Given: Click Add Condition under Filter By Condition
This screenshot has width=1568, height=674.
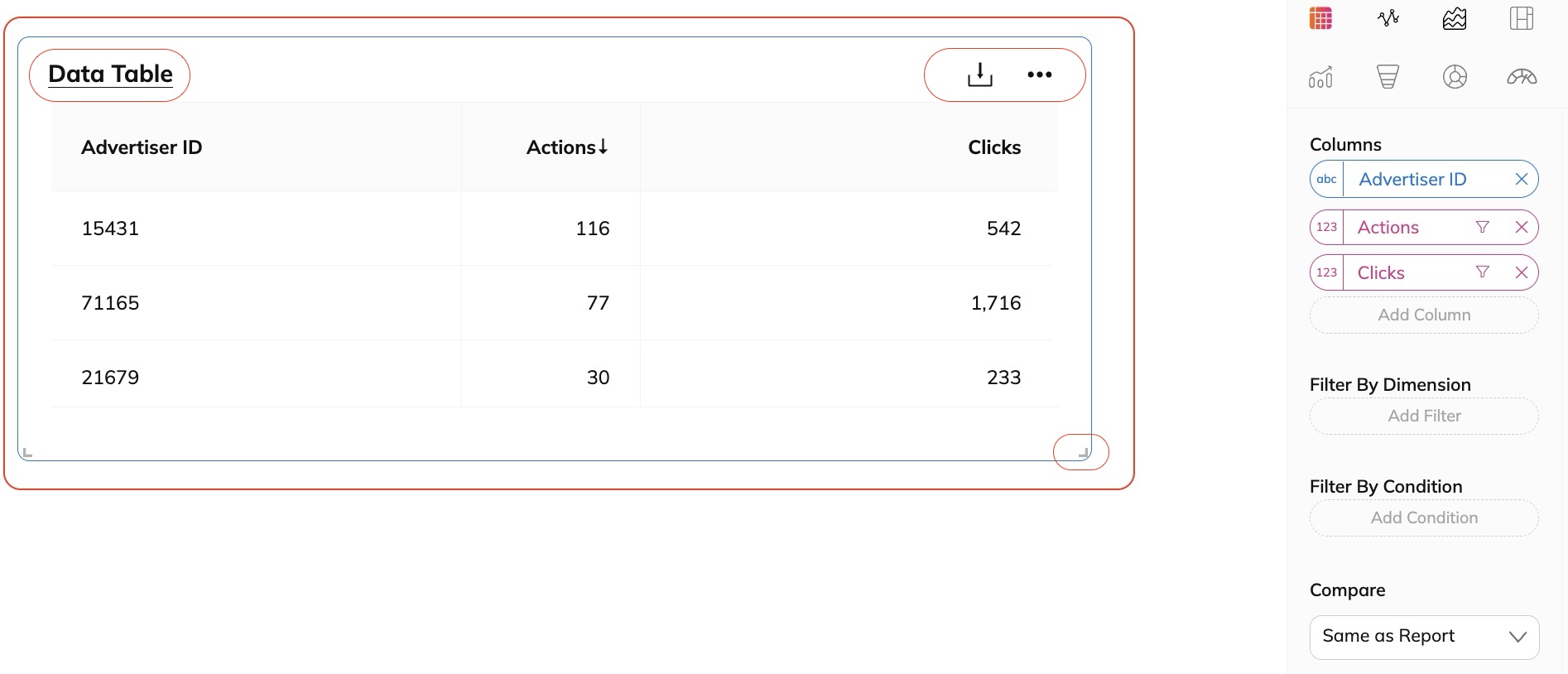Looking at the screenshot, I should click(1424, 518).
